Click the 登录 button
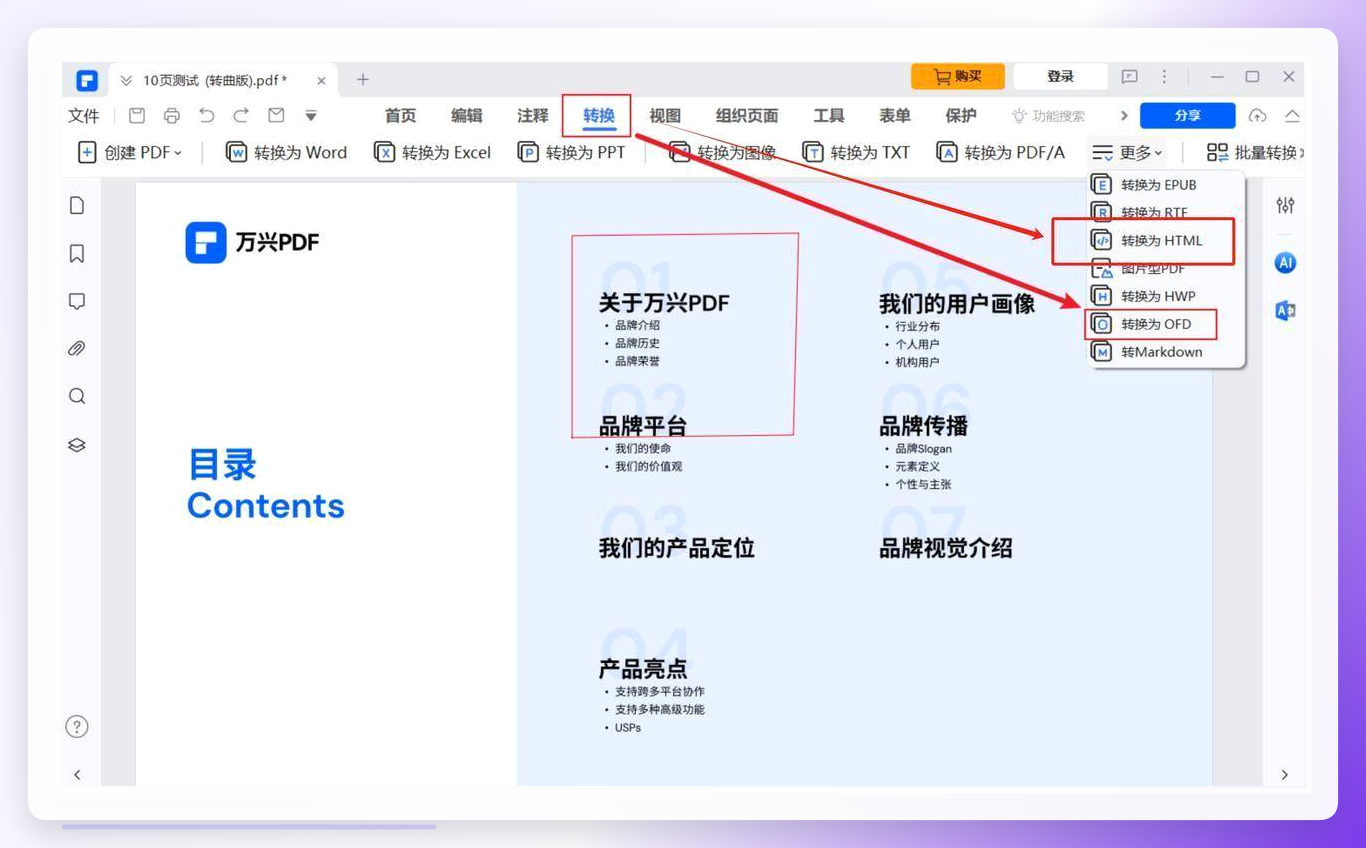The image size is (1366, 848). (x=1060, y=77)
